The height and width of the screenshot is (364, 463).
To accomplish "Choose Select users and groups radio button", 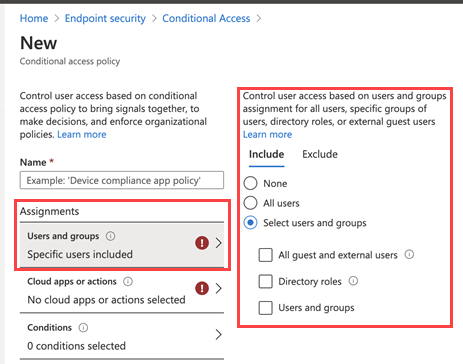I will (250, 222).
